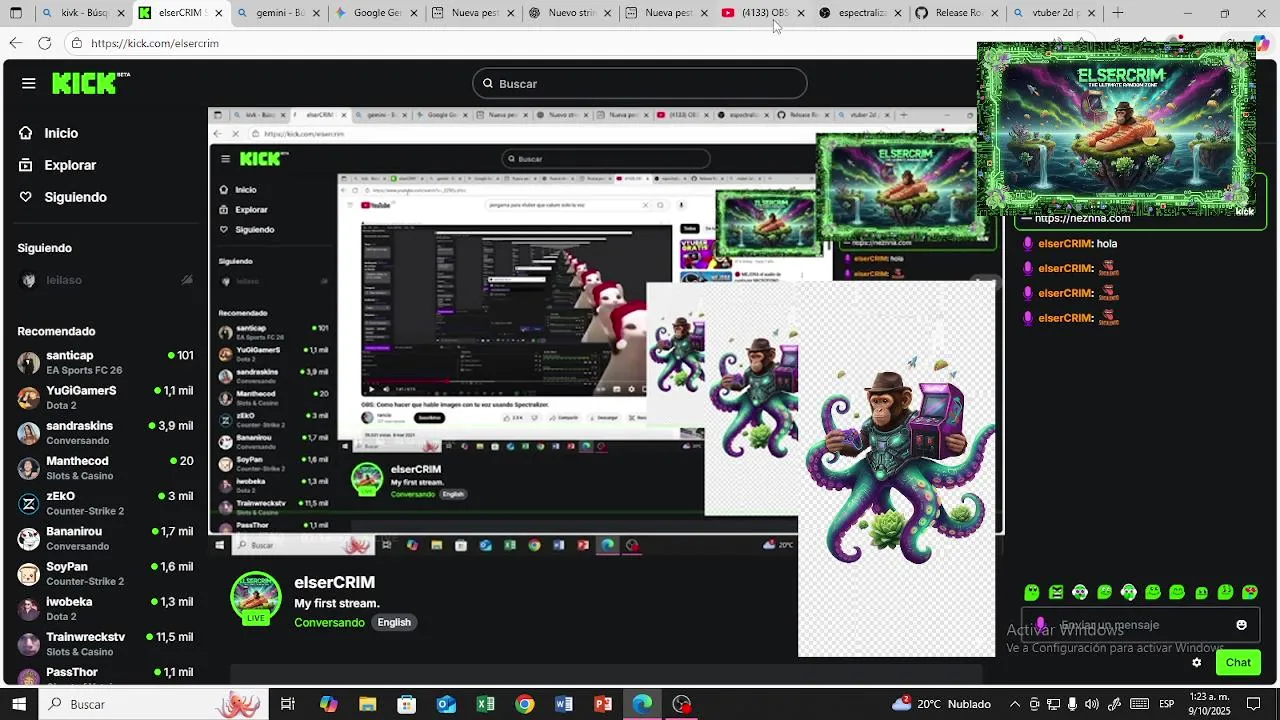The width and height of the screenshot is (1280, 720).
Task: Close the elserCRIM Kick tab
Action: [218, 13]
